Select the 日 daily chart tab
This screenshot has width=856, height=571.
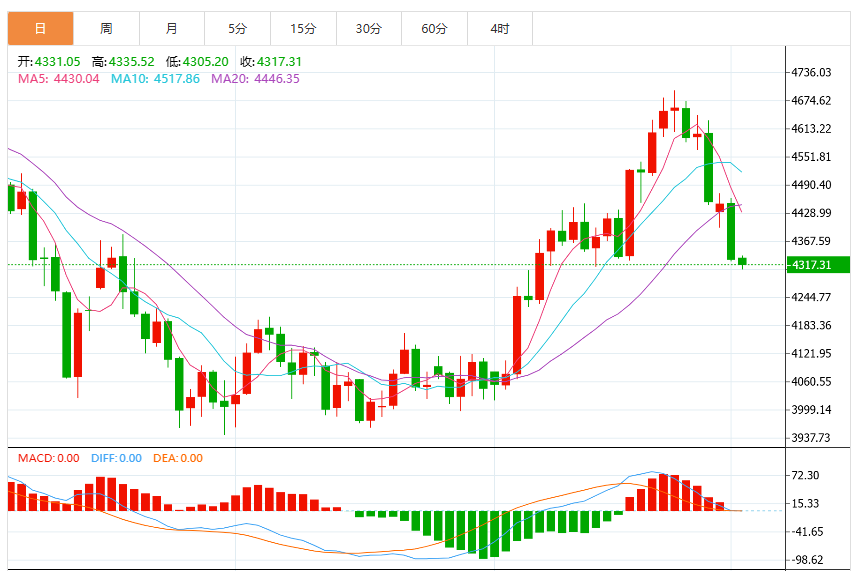coord(40,28)
